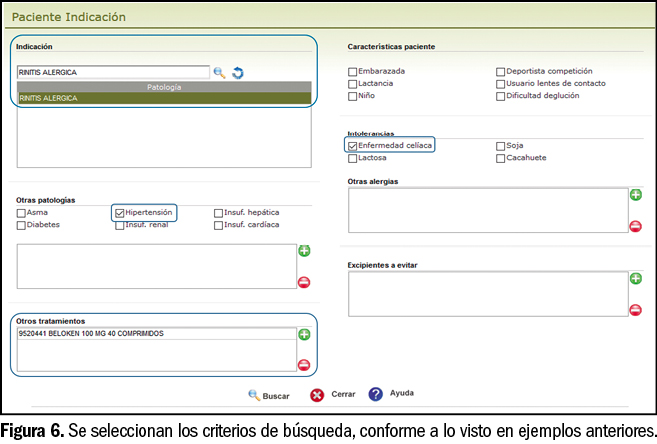Click the blue refresh arrow beside Indicación search
Image resolution: width=657 pixels, height=444 pixels.
[238, 72]
